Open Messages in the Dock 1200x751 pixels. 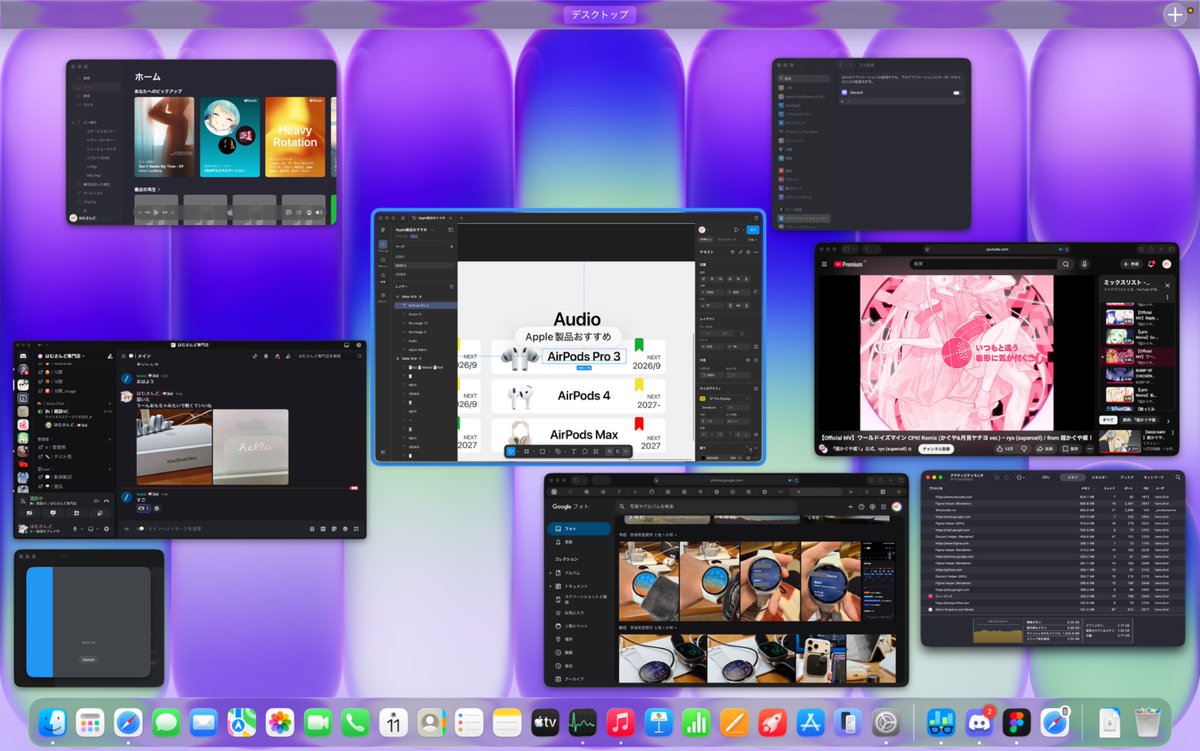166,722
